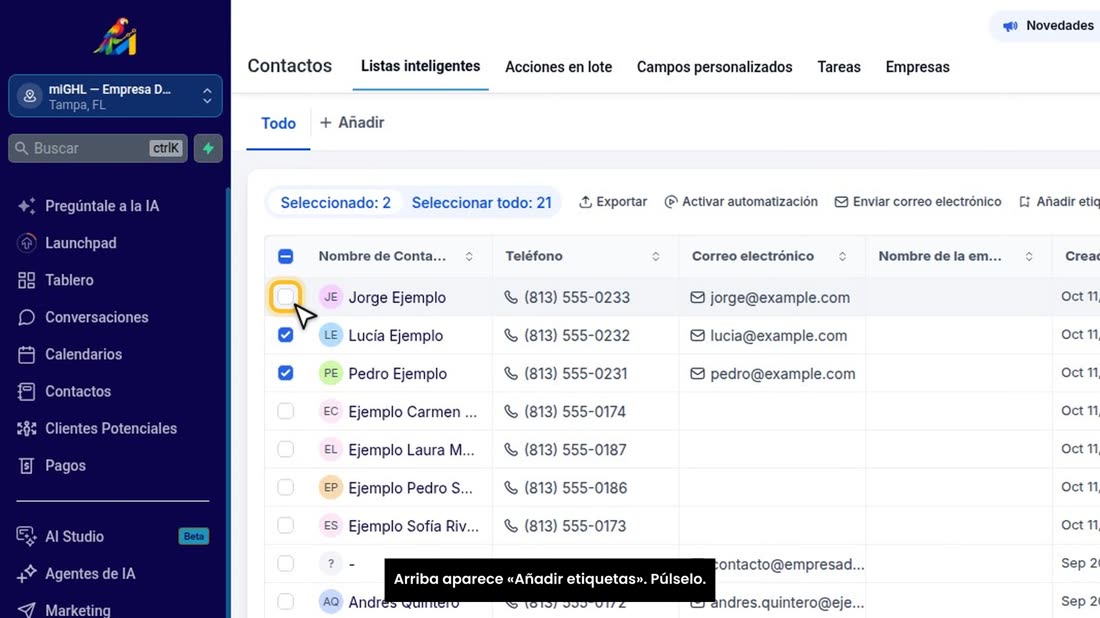Click the Buscar search field

tap(98, 148)
